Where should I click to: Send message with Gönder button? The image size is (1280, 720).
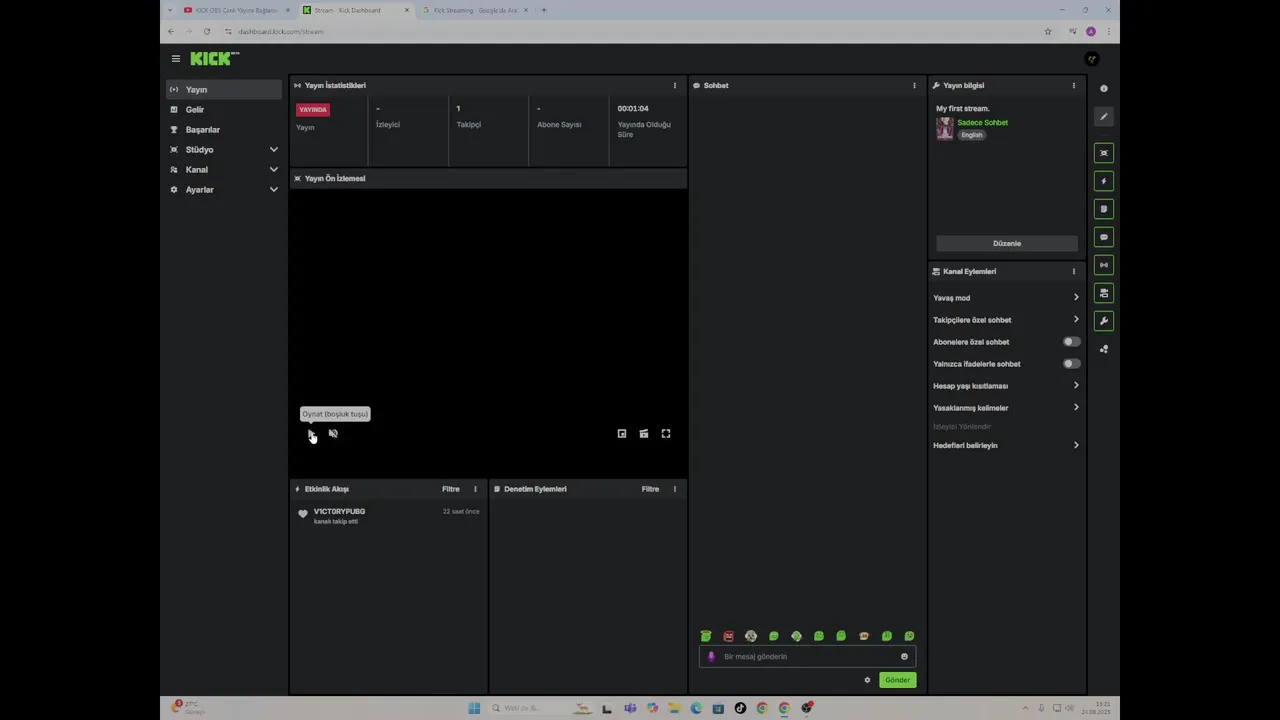[x=897, y=680]
